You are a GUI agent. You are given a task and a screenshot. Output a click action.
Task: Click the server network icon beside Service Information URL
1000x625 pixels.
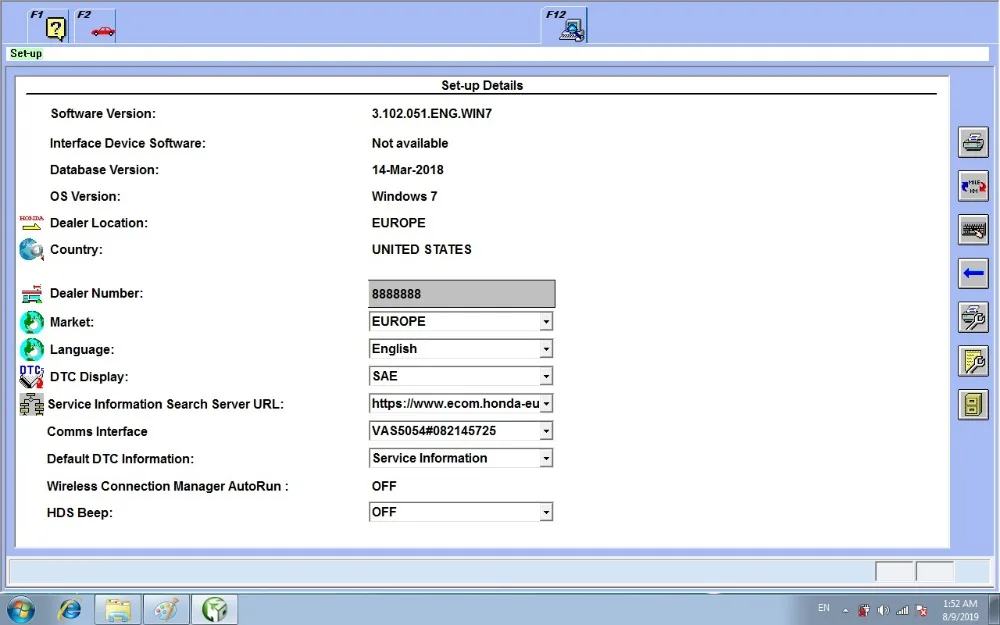point(31,404)
